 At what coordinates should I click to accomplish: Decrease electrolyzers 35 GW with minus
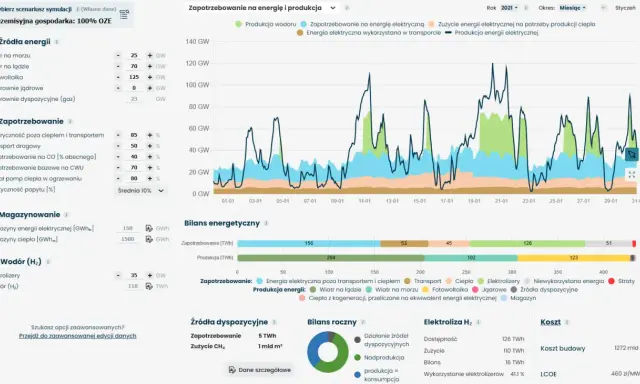pos(118,275)
